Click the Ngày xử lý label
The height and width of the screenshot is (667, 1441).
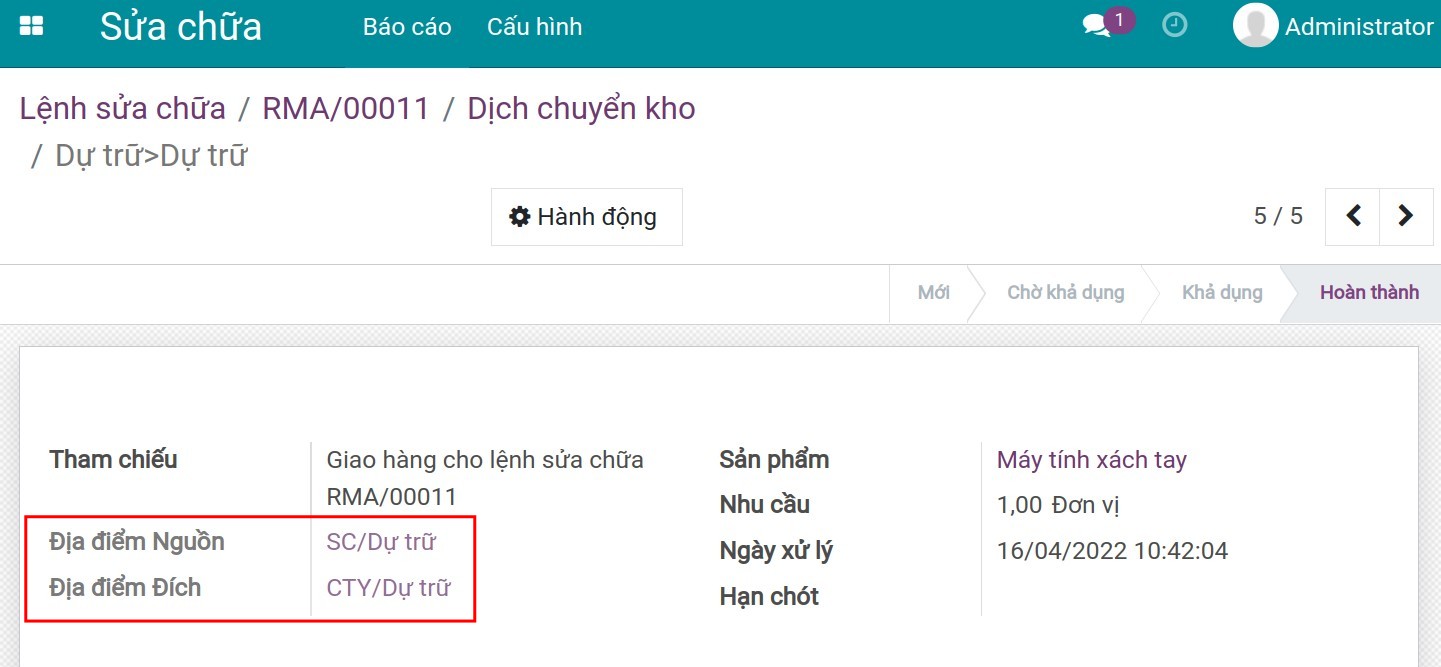776,551
